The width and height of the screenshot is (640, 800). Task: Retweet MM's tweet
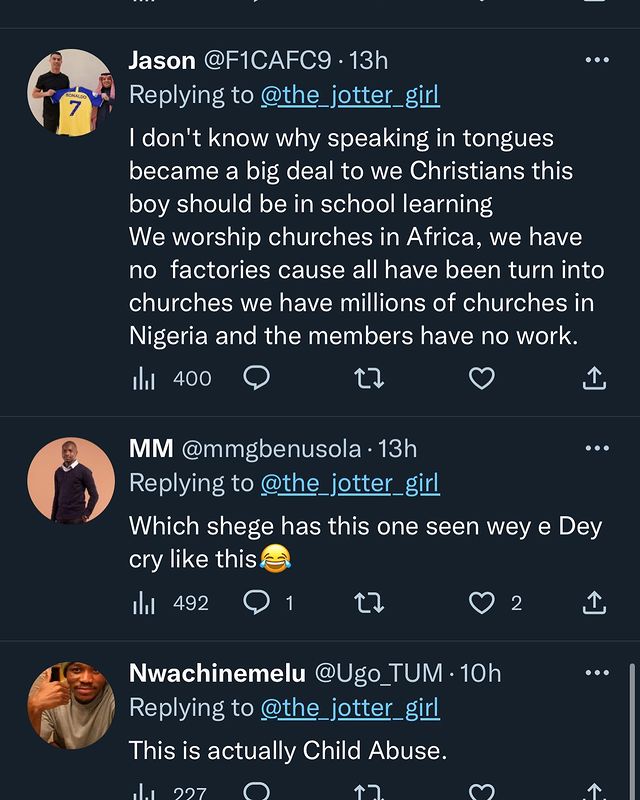(x=369, y=603)
